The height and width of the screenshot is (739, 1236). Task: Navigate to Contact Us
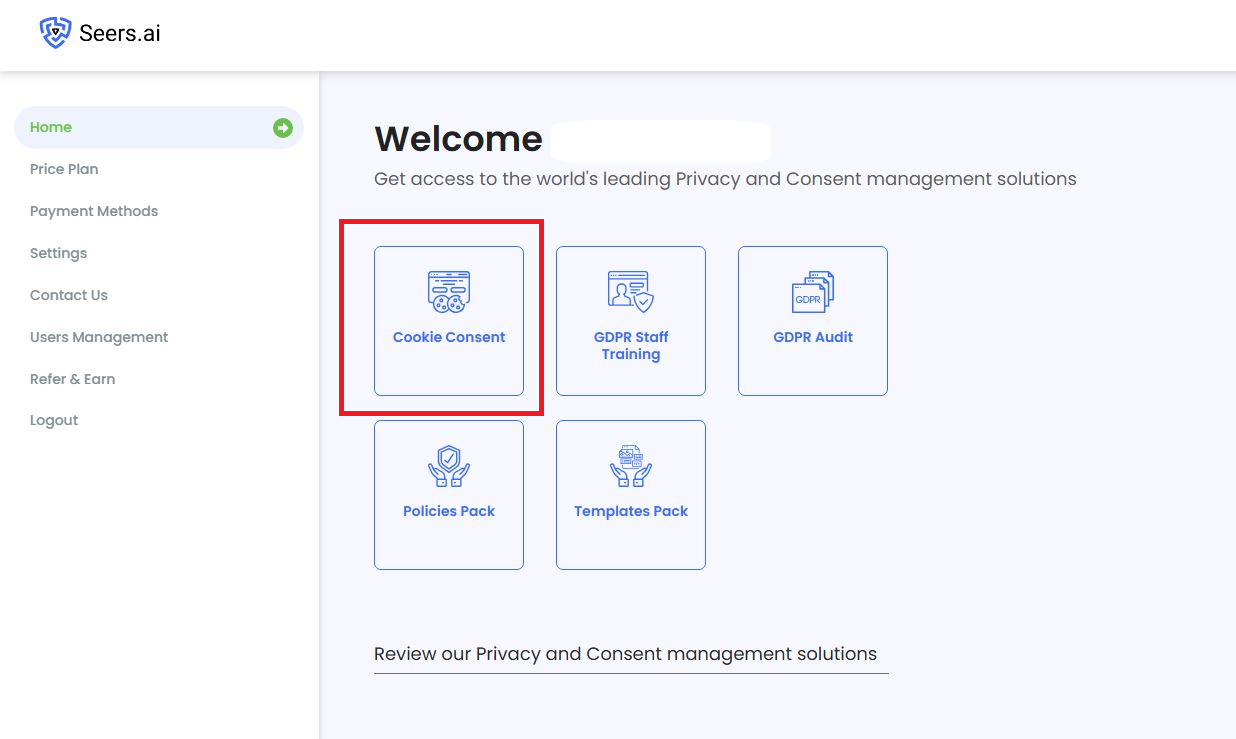click(x=68, y=295)
